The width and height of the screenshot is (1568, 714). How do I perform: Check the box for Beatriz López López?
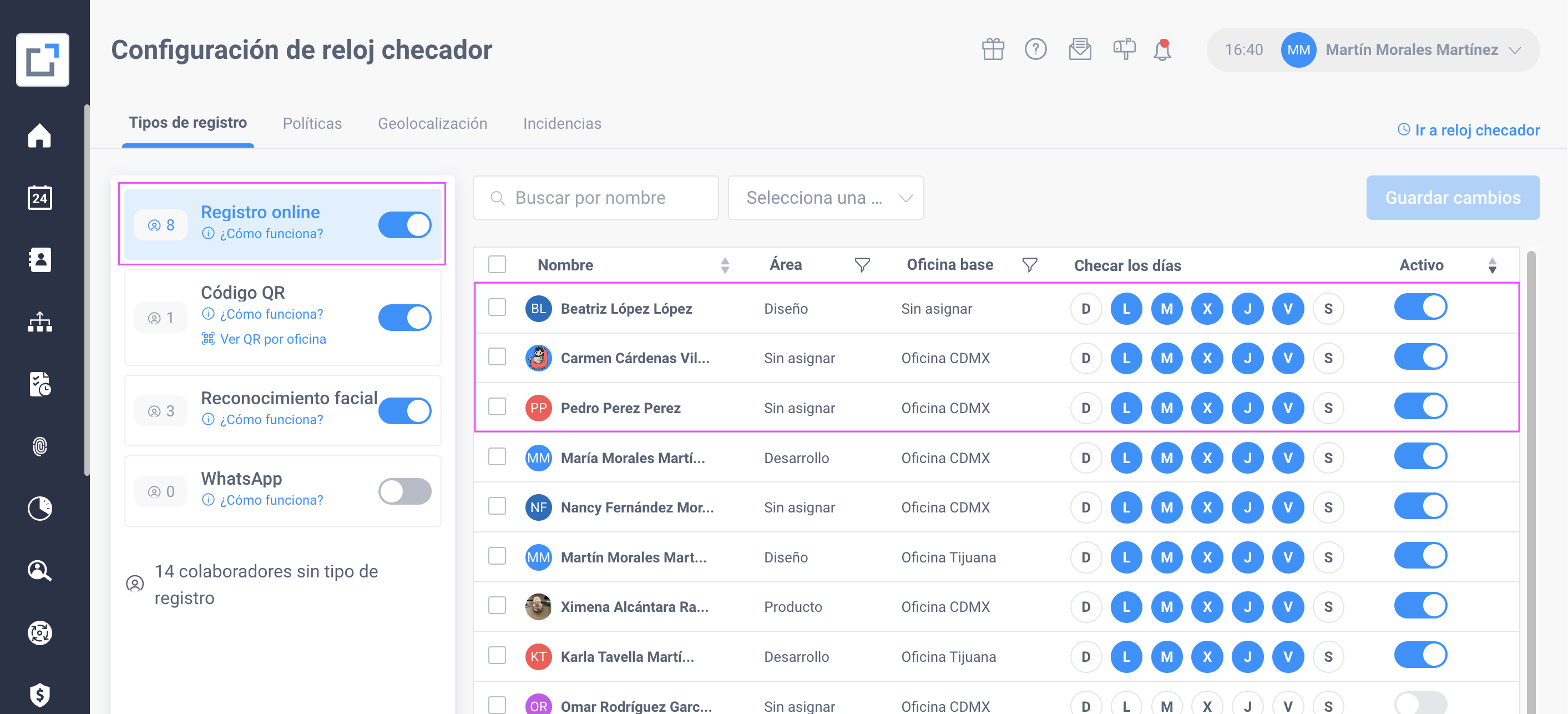click(497, 308)
